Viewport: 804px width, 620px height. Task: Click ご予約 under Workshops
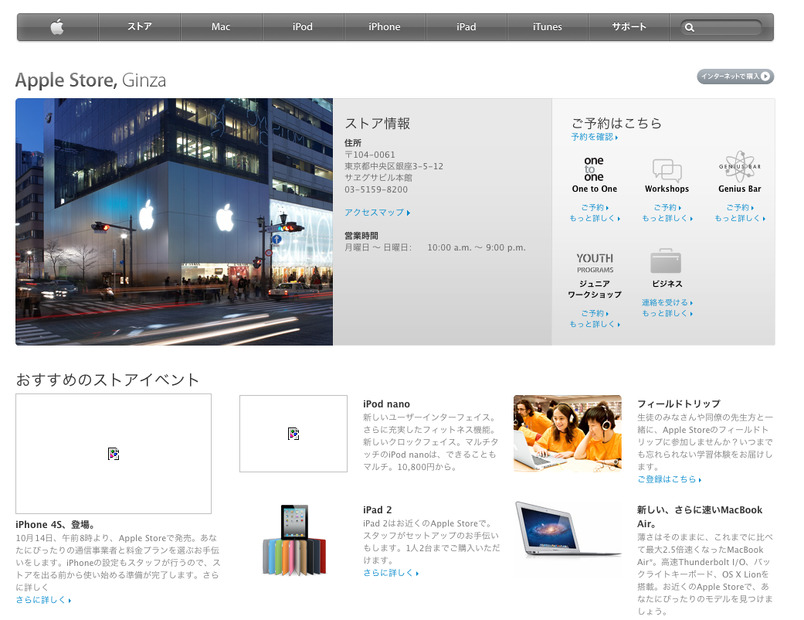tap(668, 208)
